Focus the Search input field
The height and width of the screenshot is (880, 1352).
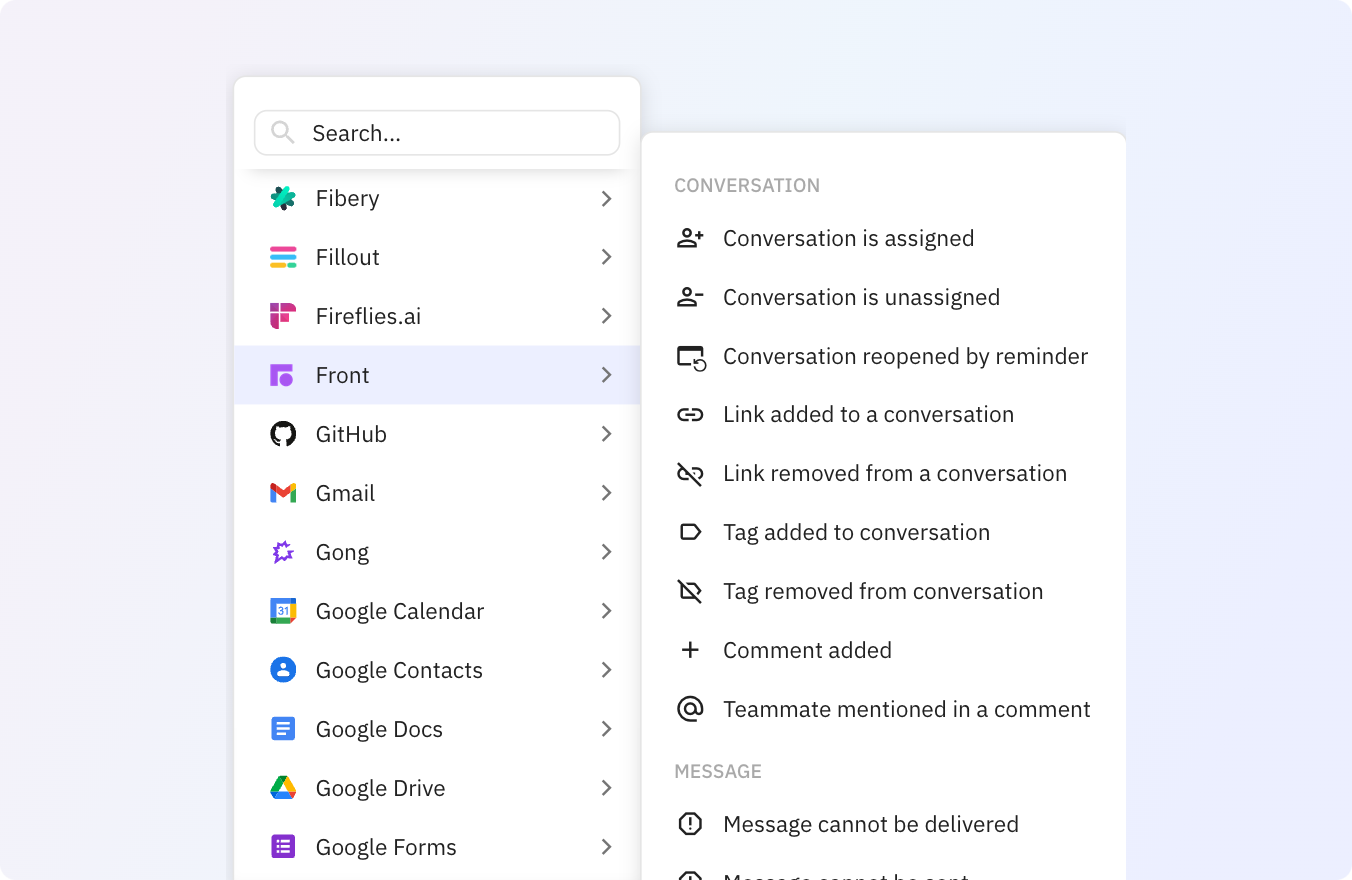coord(450,133)
